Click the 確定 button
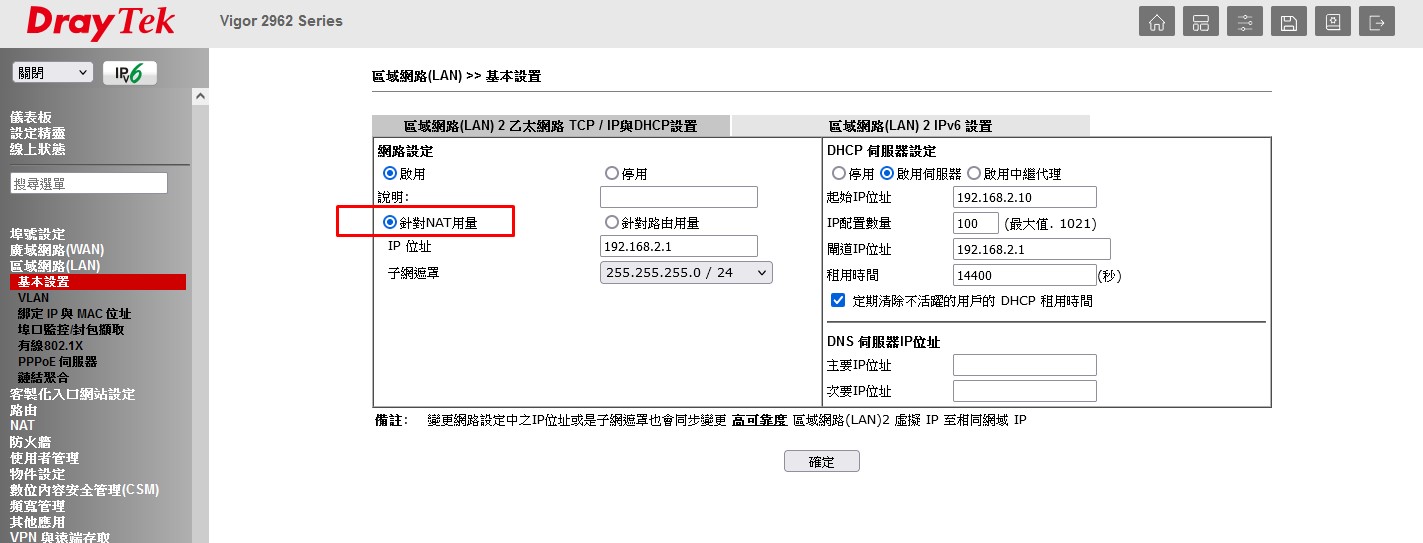Screen dimensions: 1423x543 coord(821,461)
